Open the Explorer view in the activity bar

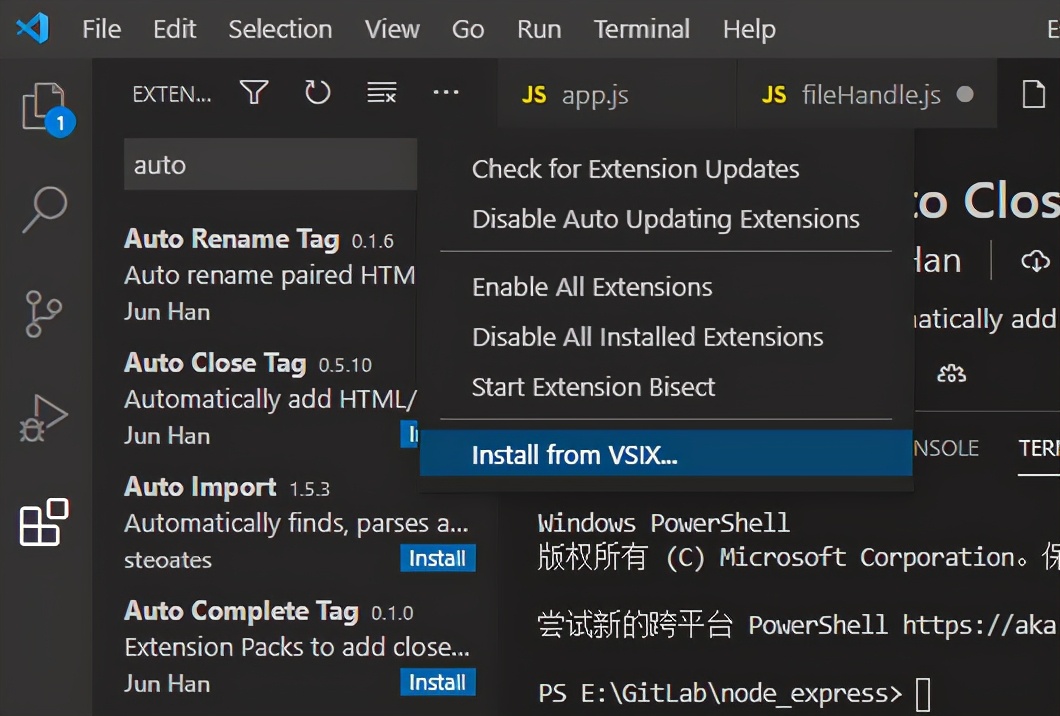coord(44,105)
